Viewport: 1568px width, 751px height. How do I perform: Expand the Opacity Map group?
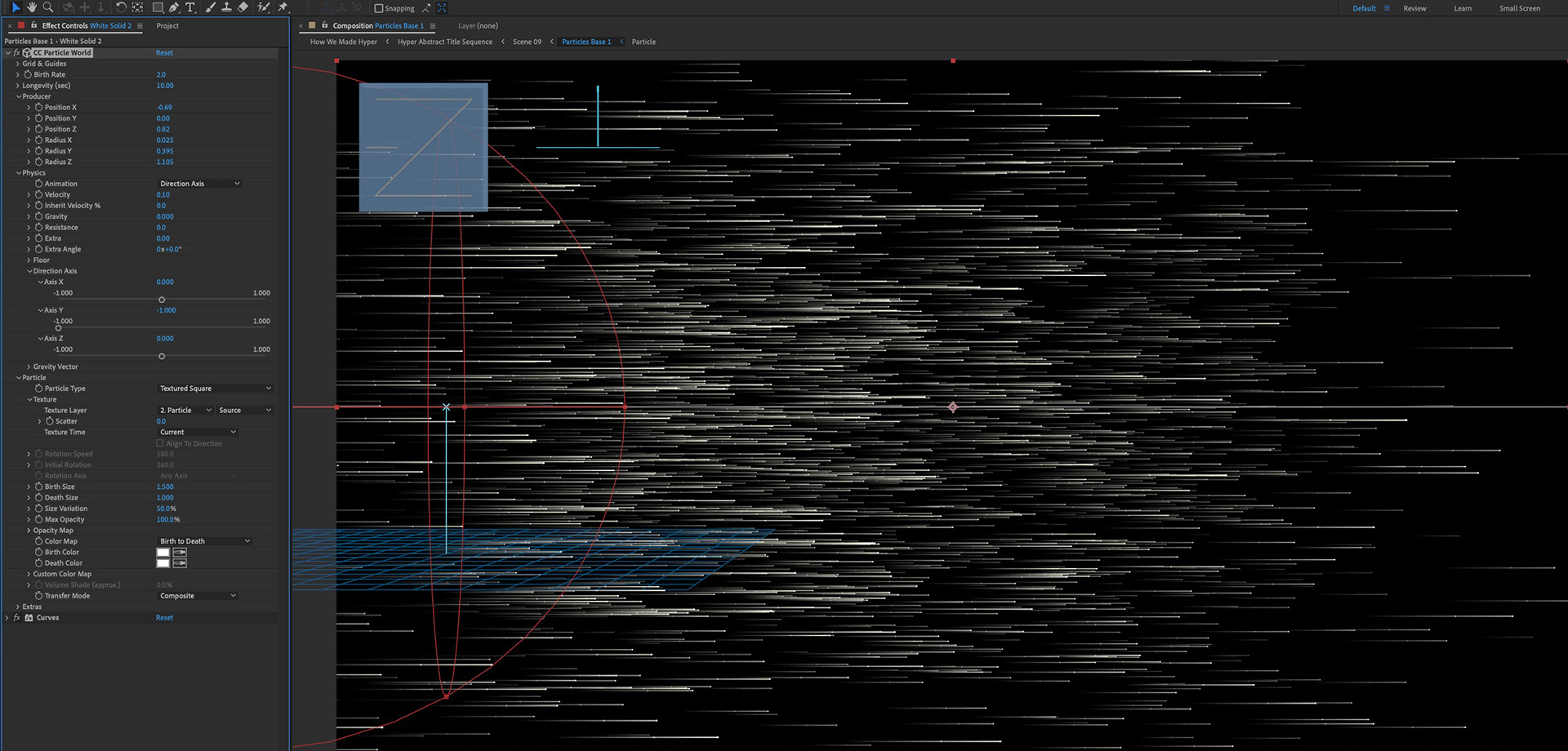point(29,531)
